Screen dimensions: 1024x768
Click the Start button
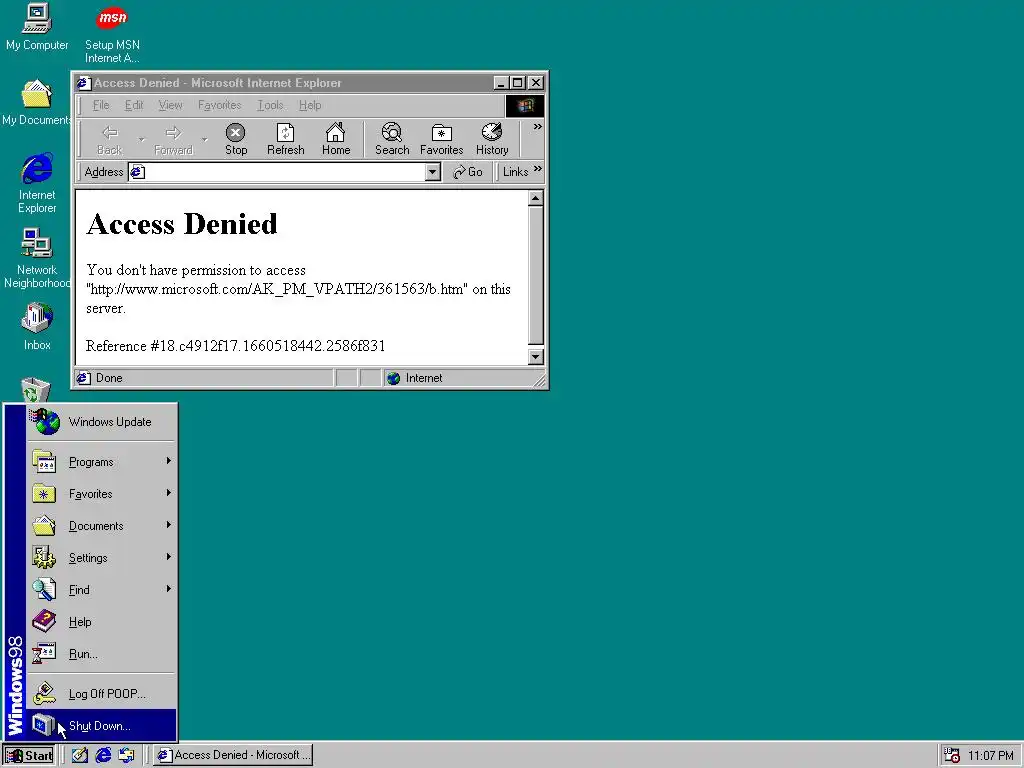29,756
